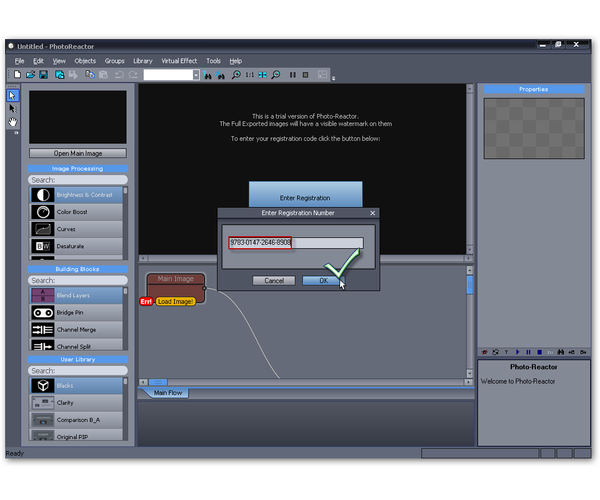Click the cyan Save As toolbar icon
Viewport: 600px width, 500px height.
[x=59, y=75]
